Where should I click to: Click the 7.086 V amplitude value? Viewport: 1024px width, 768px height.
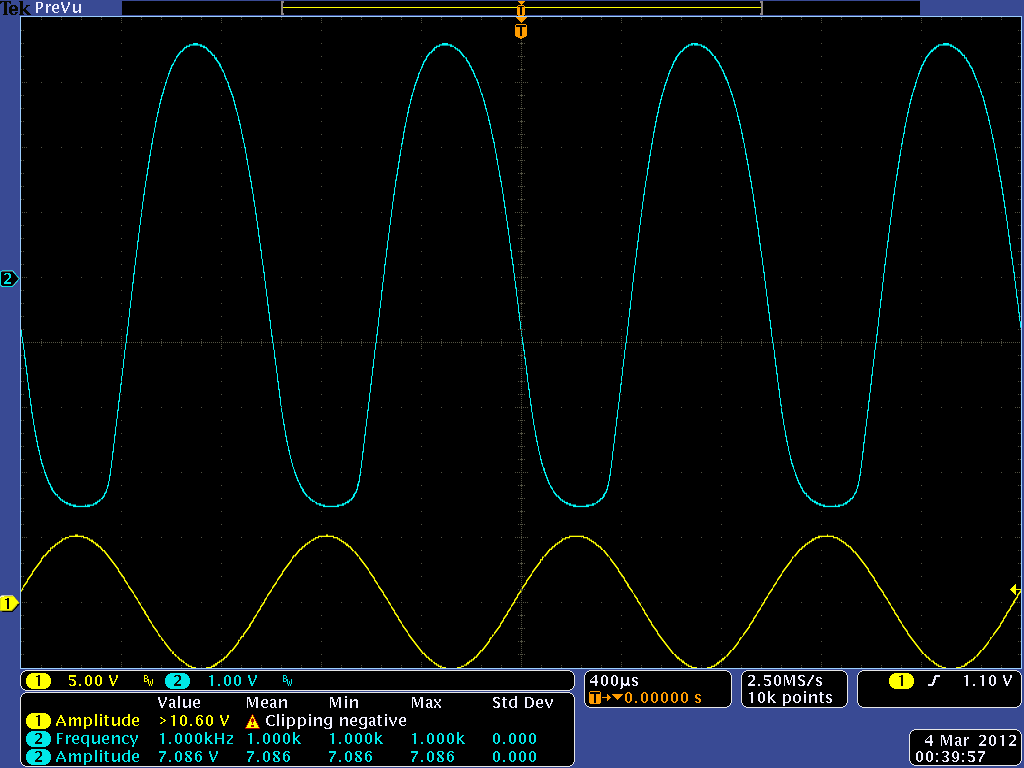[x=188, y=756]
